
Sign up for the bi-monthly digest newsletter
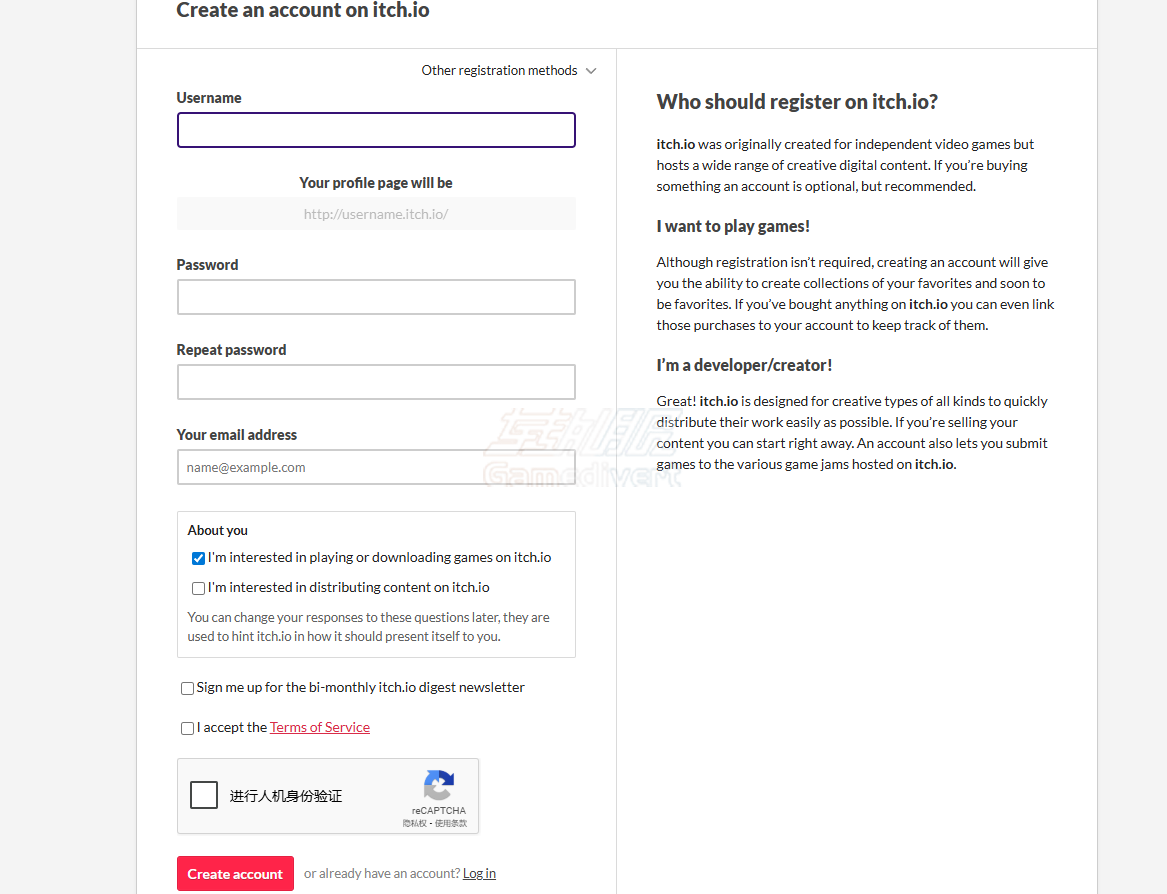(x=187, y=688)
